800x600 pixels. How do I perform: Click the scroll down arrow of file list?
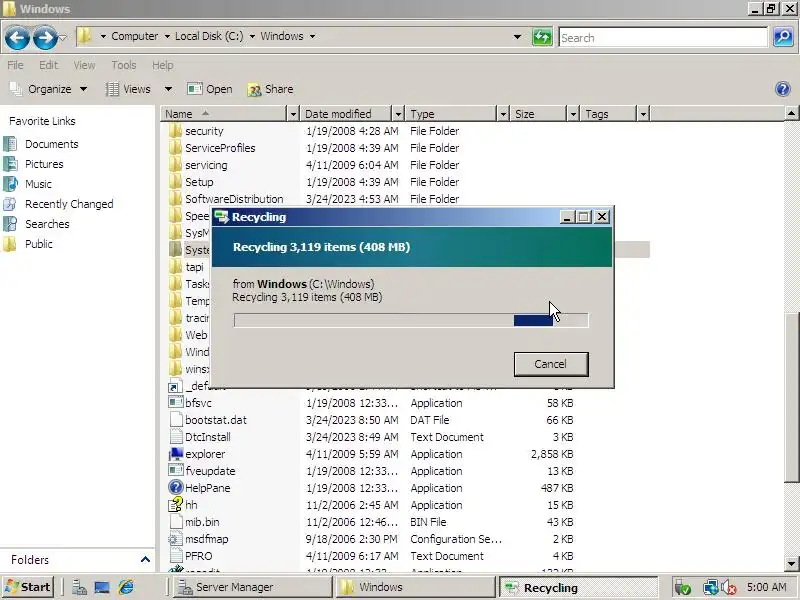click(x=791, y=564)
